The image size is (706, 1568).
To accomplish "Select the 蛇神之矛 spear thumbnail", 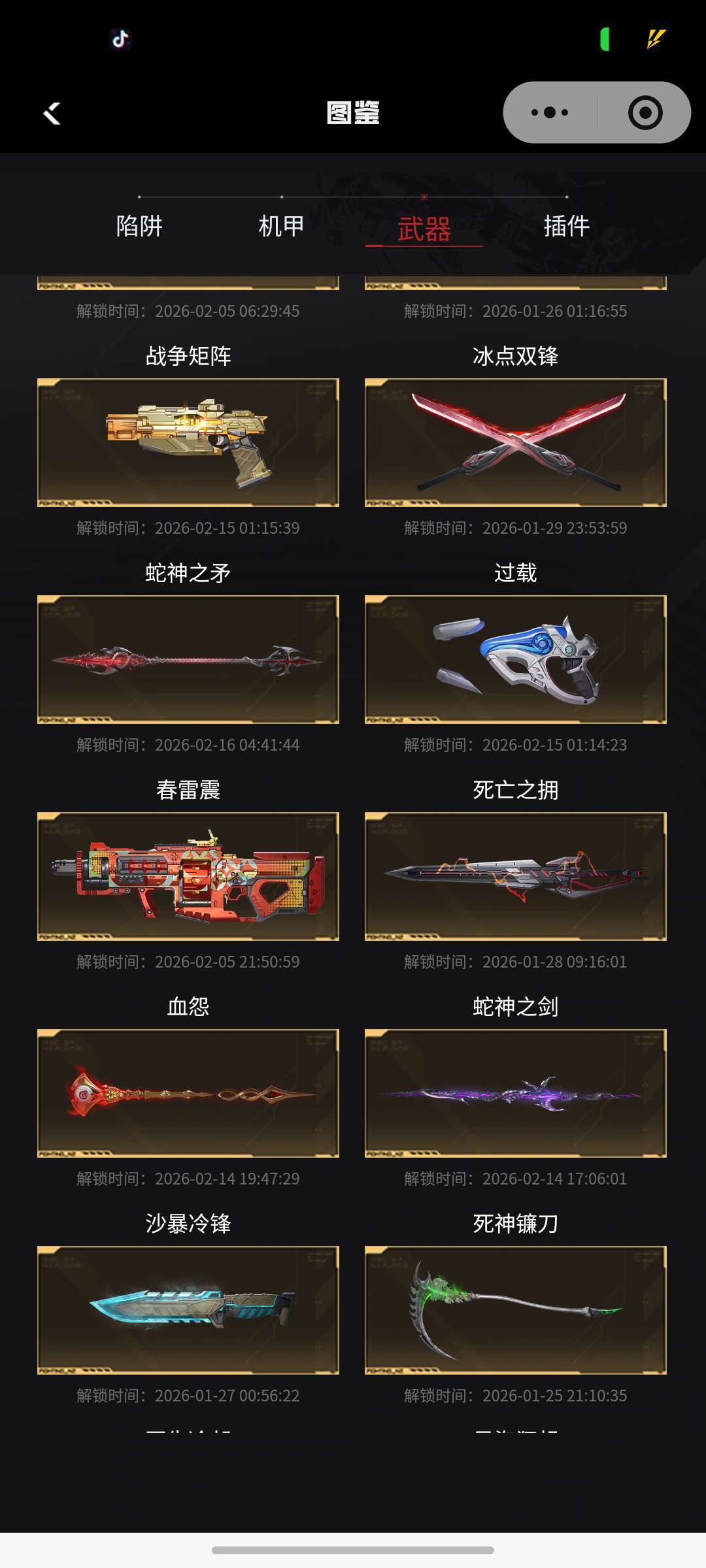I will pos(188,659).
